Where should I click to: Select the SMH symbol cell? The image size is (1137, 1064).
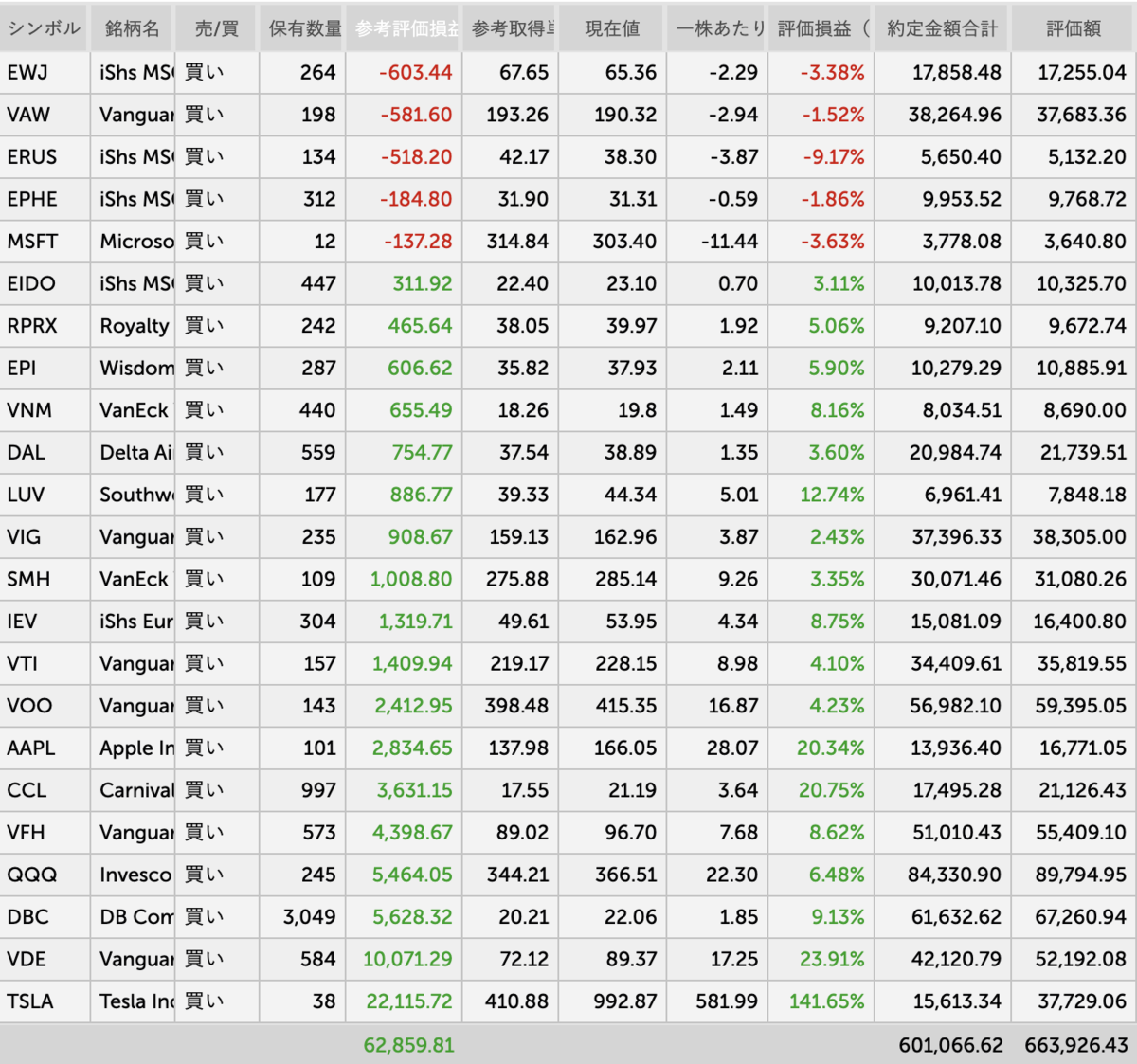point(45,579)
